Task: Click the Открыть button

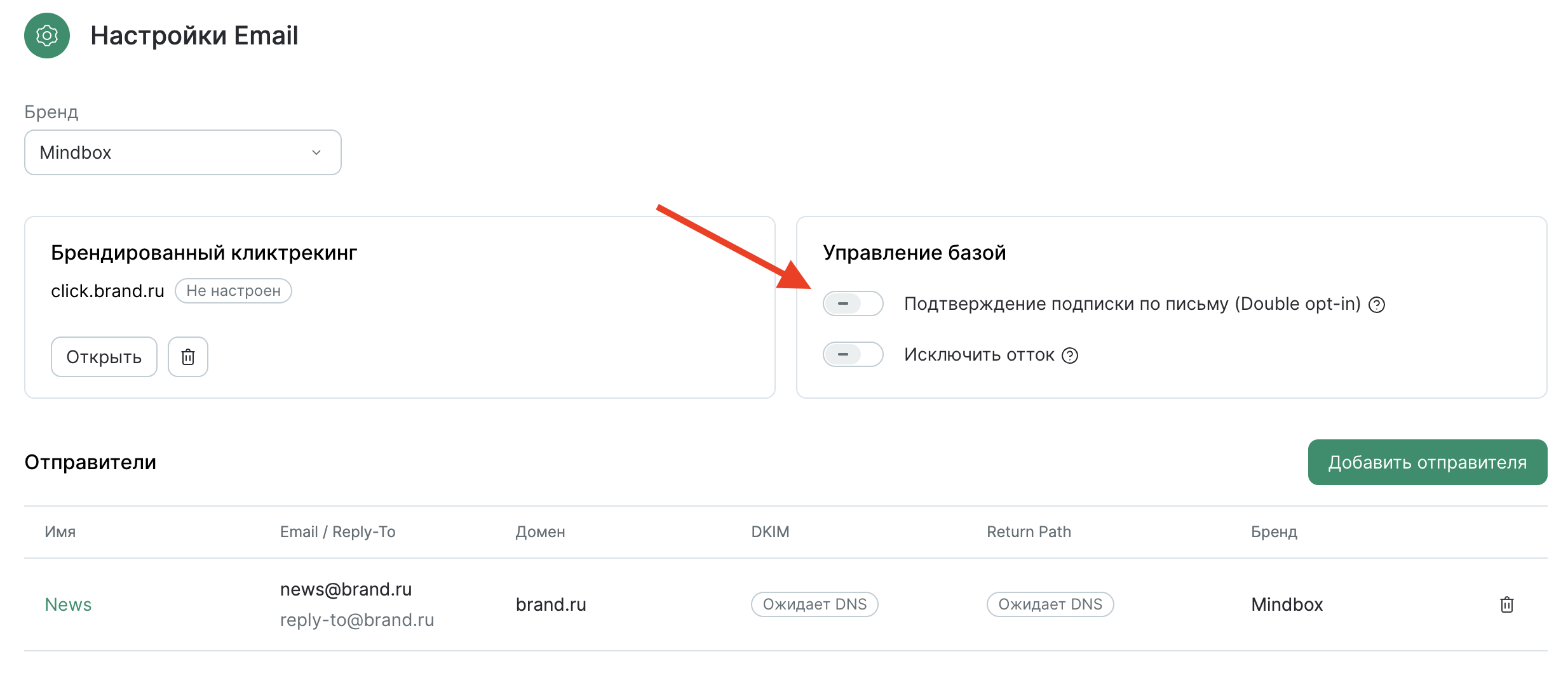Action: tap(104, 357)
